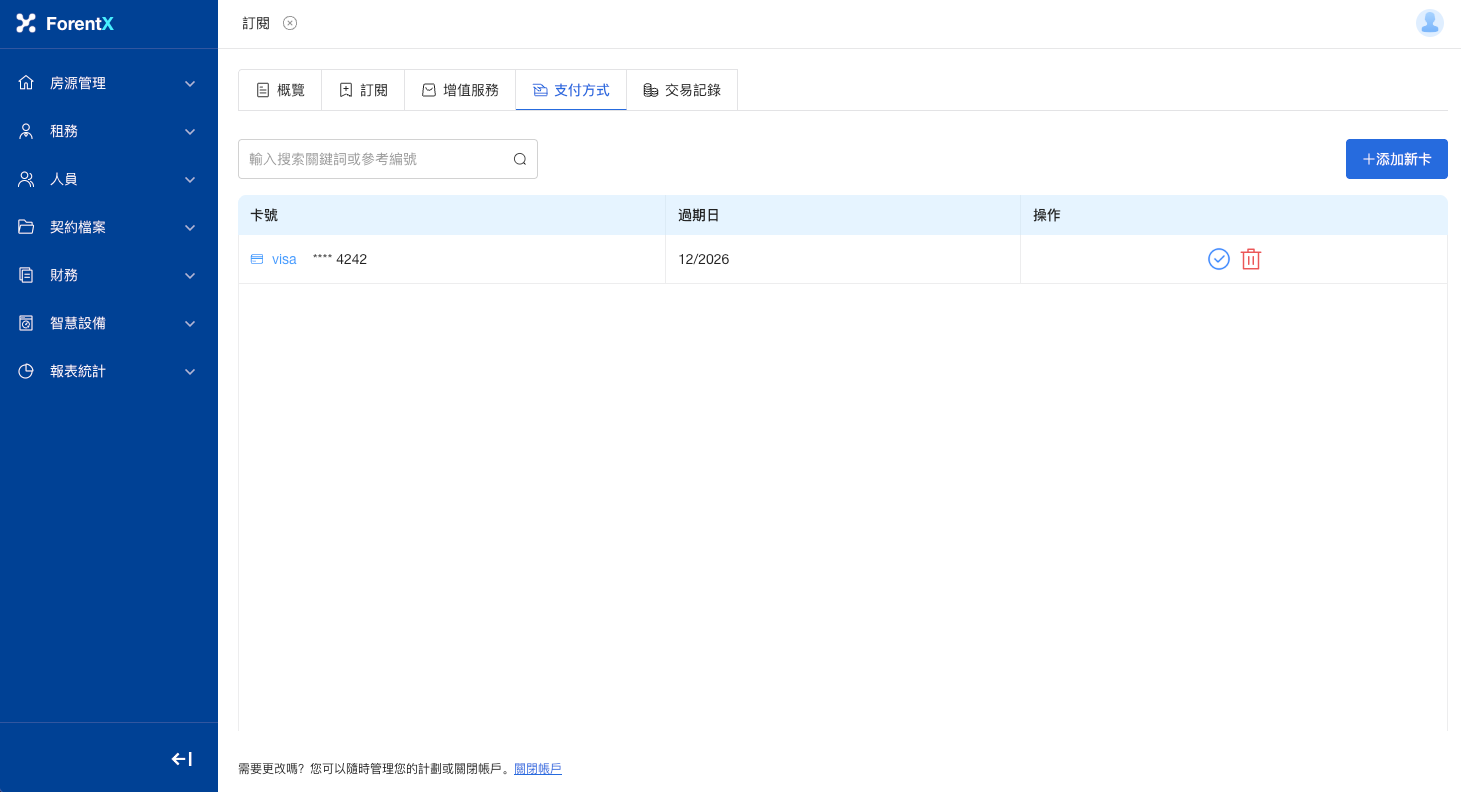
Task: Click the magnifier search icon
Action: tap(519, 159)
